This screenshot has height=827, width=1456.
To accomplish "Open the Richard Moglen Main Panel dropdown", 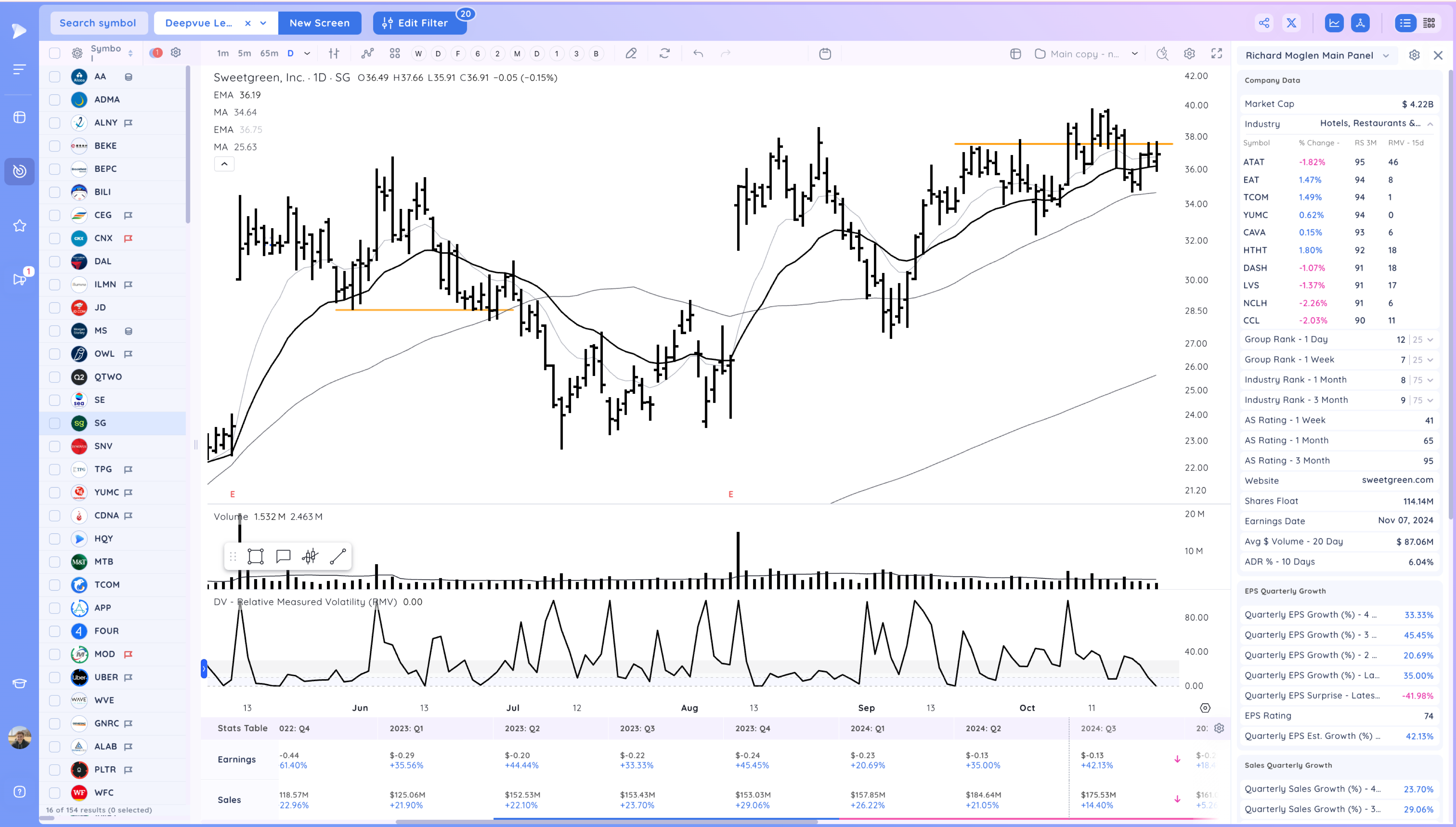I will coord(1386,55).
